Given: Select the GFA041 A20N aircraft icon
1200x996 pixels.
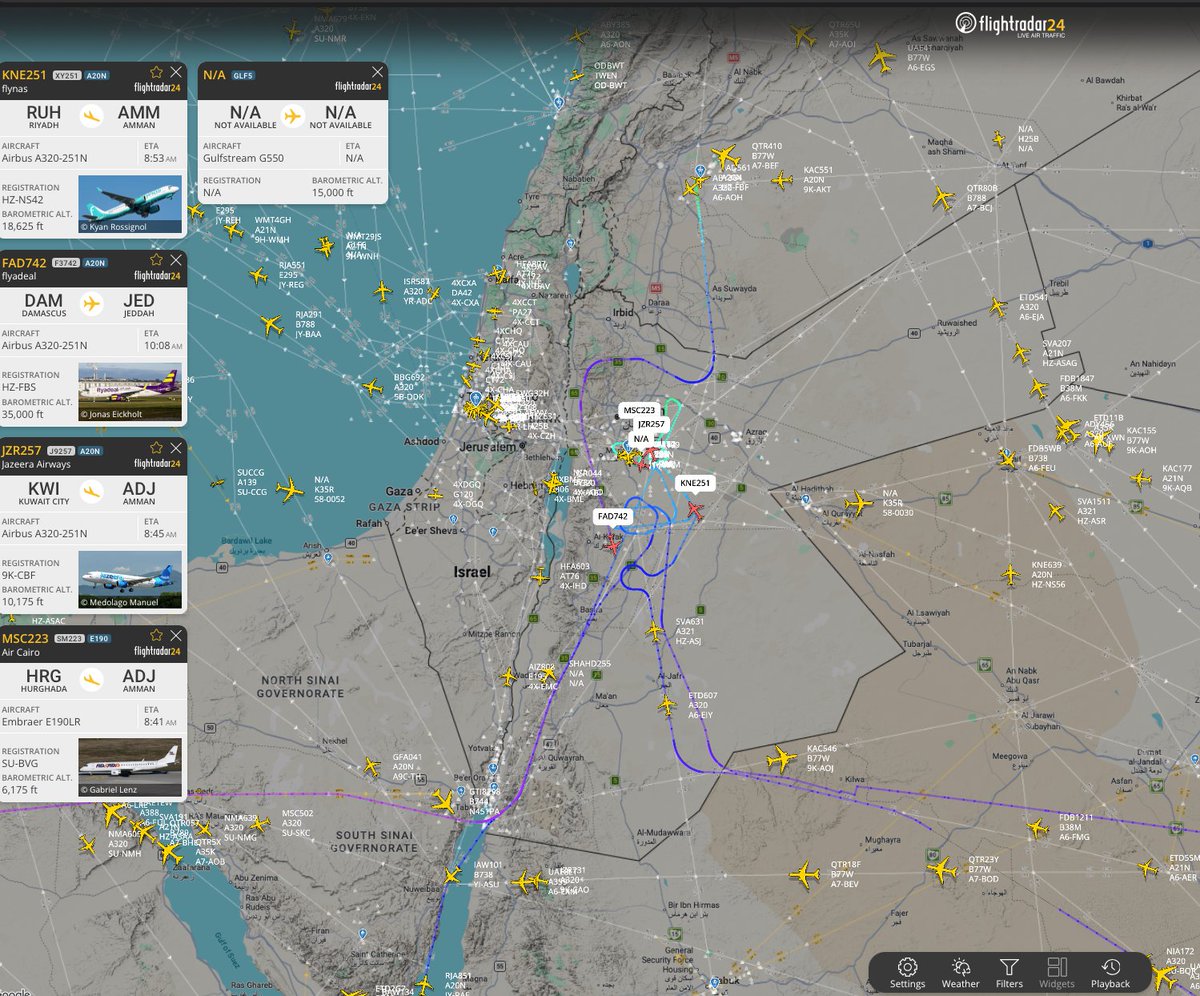Looking at the screenshot, I should 372,767.
